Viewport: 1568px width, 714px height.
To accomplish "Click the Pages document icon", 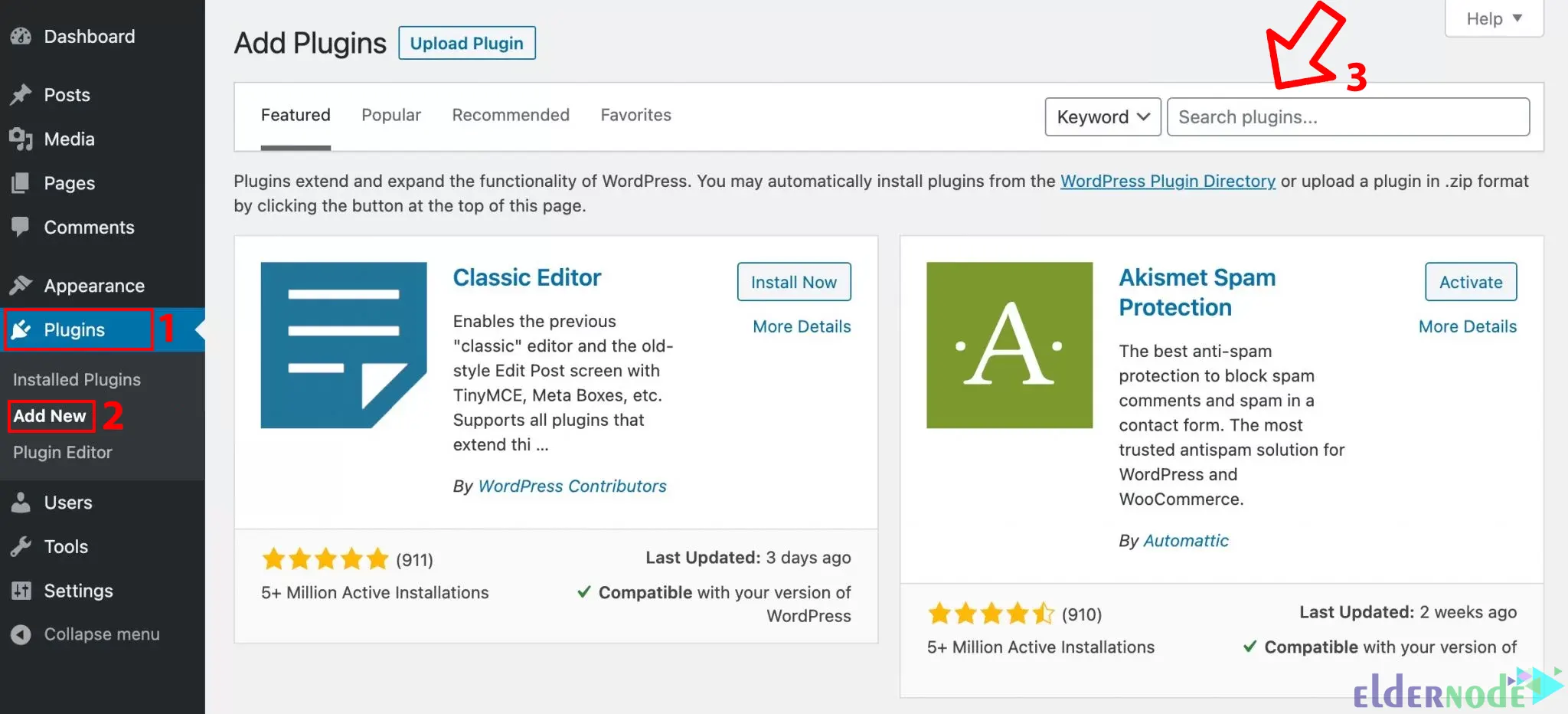I will (21, 182).
